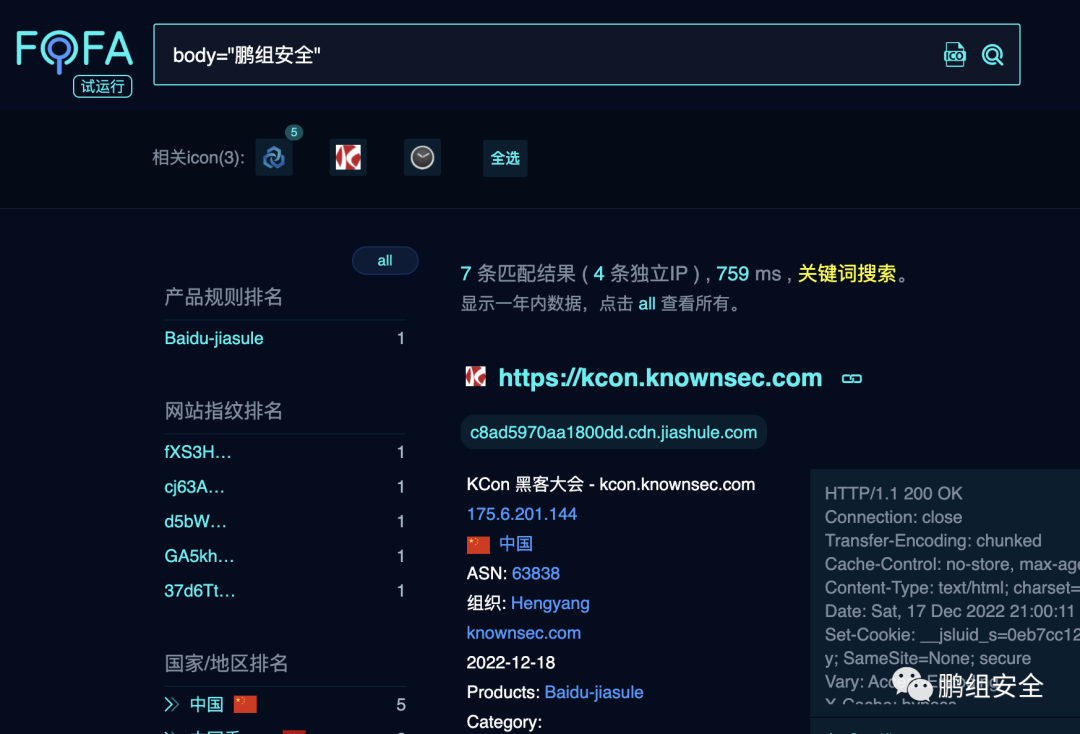1080x734 pixels.
Task: Click the icon search (ICO) button
Action: (955, 55)
